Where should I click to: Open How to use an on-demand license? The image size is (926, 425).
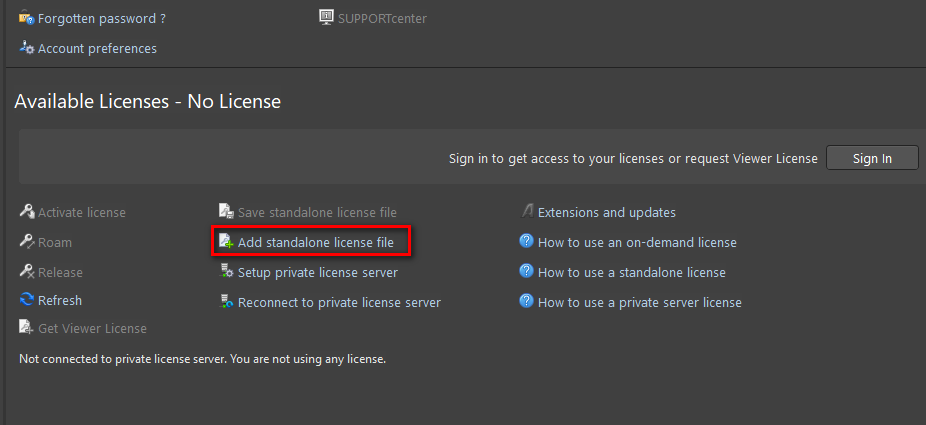tap(637, 242)
